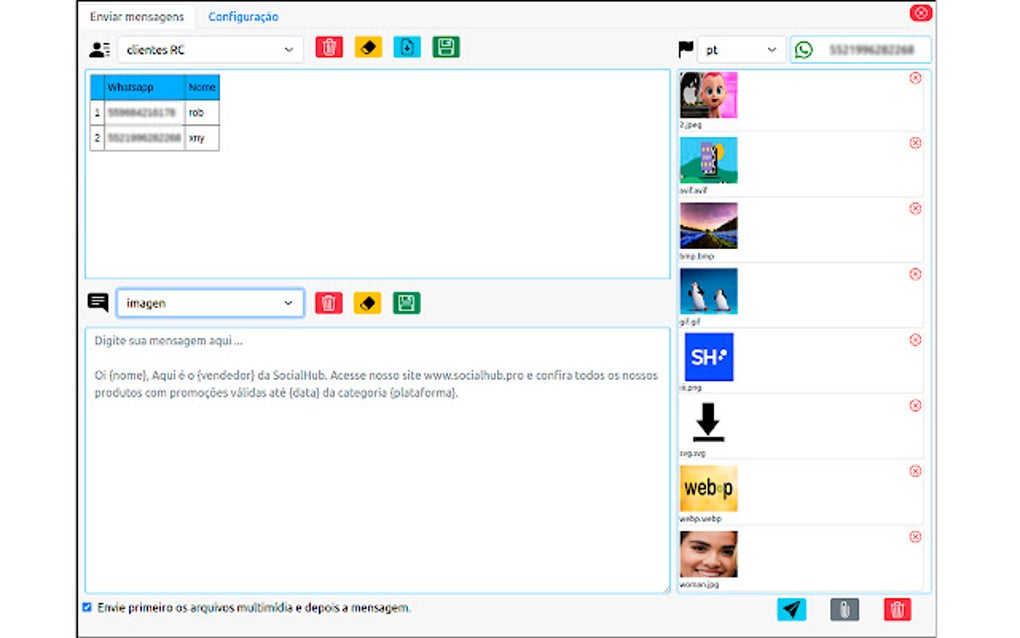1020x638 pixels.
Task: Import contacts using the cyan download icon
Action: click(407, 47)
